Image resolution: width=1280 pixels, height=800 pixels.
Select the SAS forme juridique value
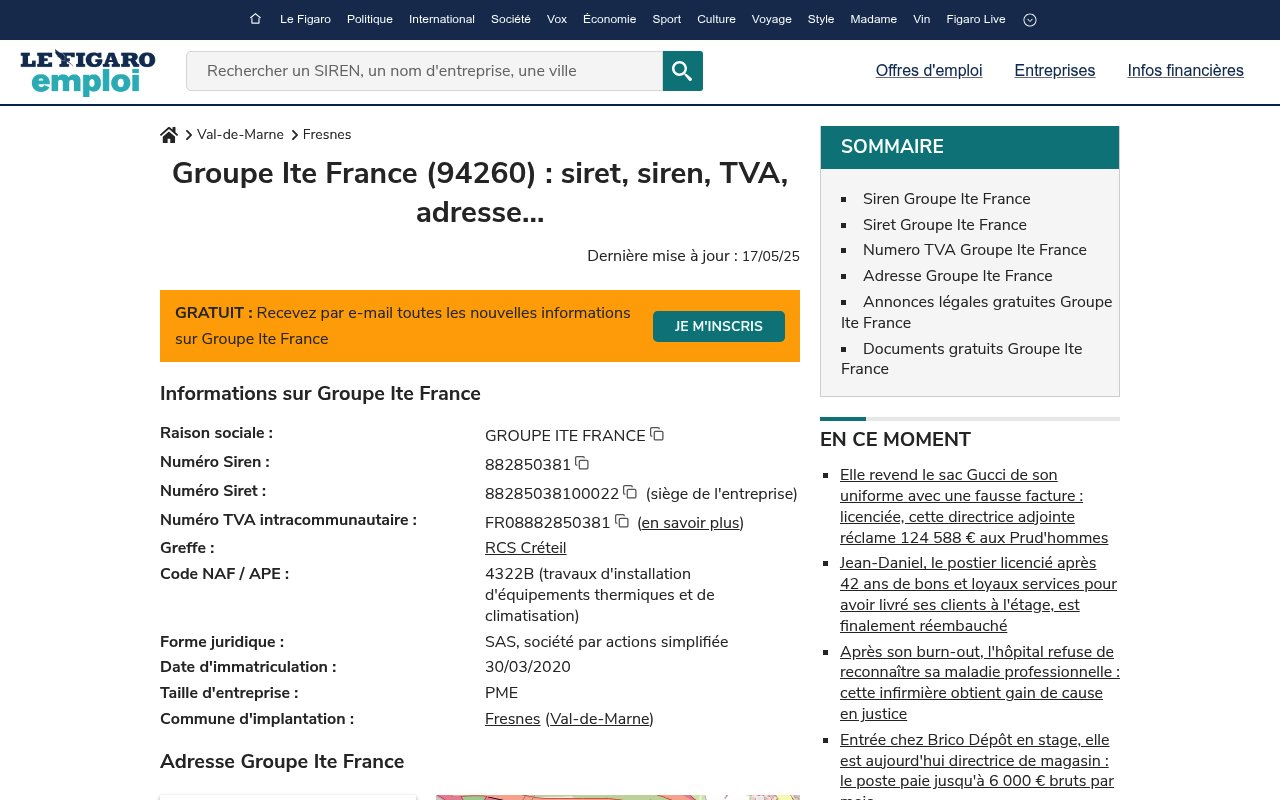607,642
